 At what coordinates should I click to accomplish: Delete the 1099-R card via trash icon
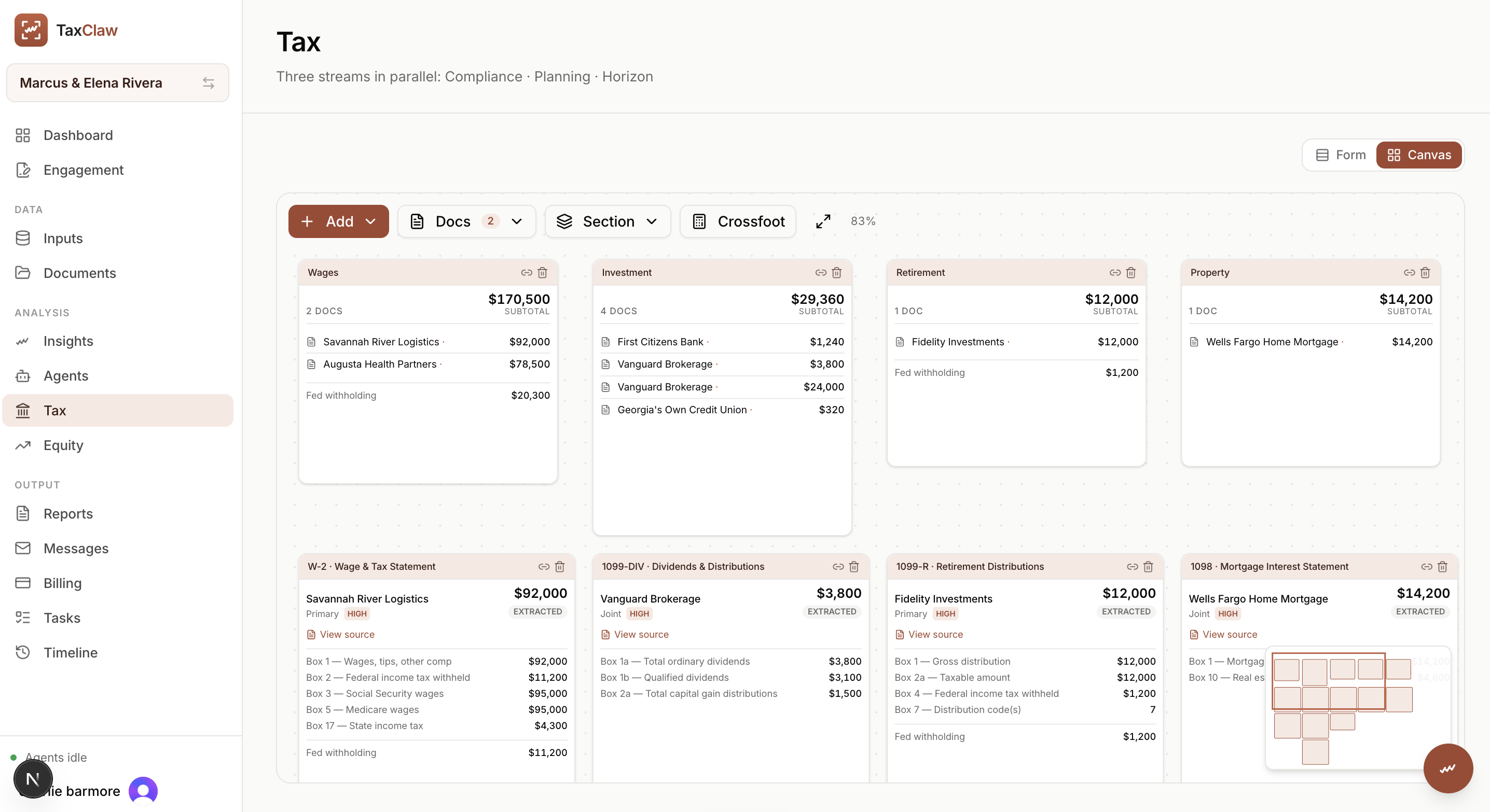(1148, 566)
